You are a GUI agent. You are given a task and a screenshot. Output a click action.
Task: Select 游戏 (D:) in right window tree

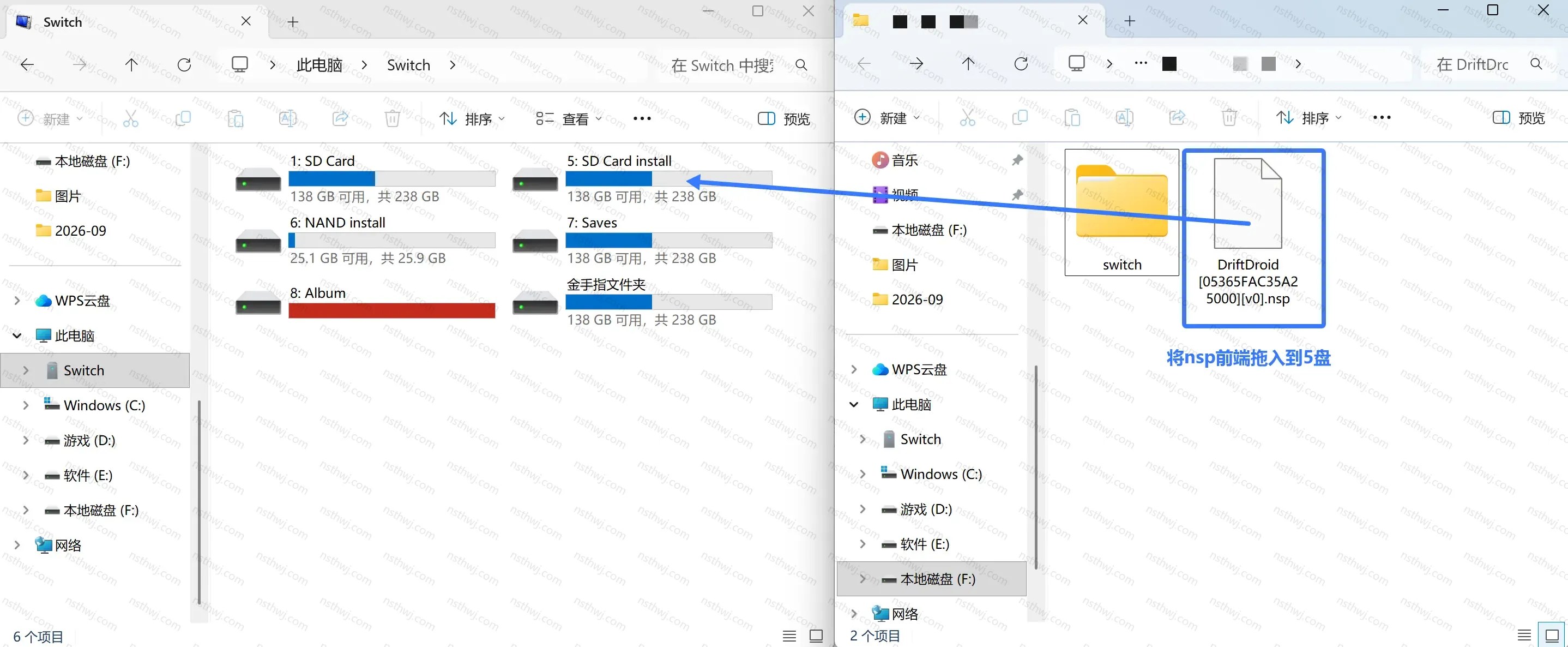(x=925, y=510)
